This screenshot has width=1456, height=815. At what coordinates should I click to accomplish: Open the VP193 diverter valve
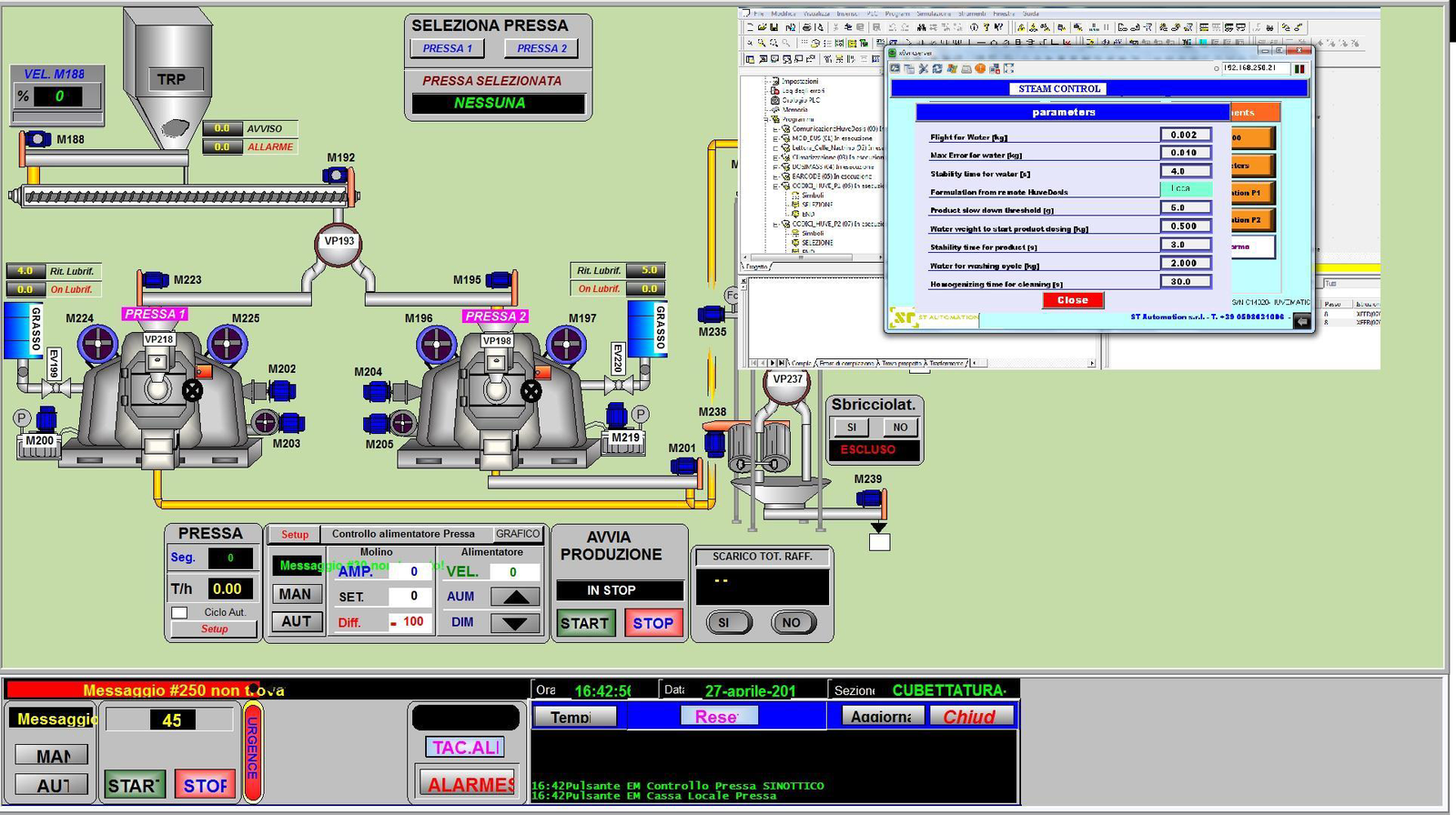pyautogui.click(x=339, y=244)
